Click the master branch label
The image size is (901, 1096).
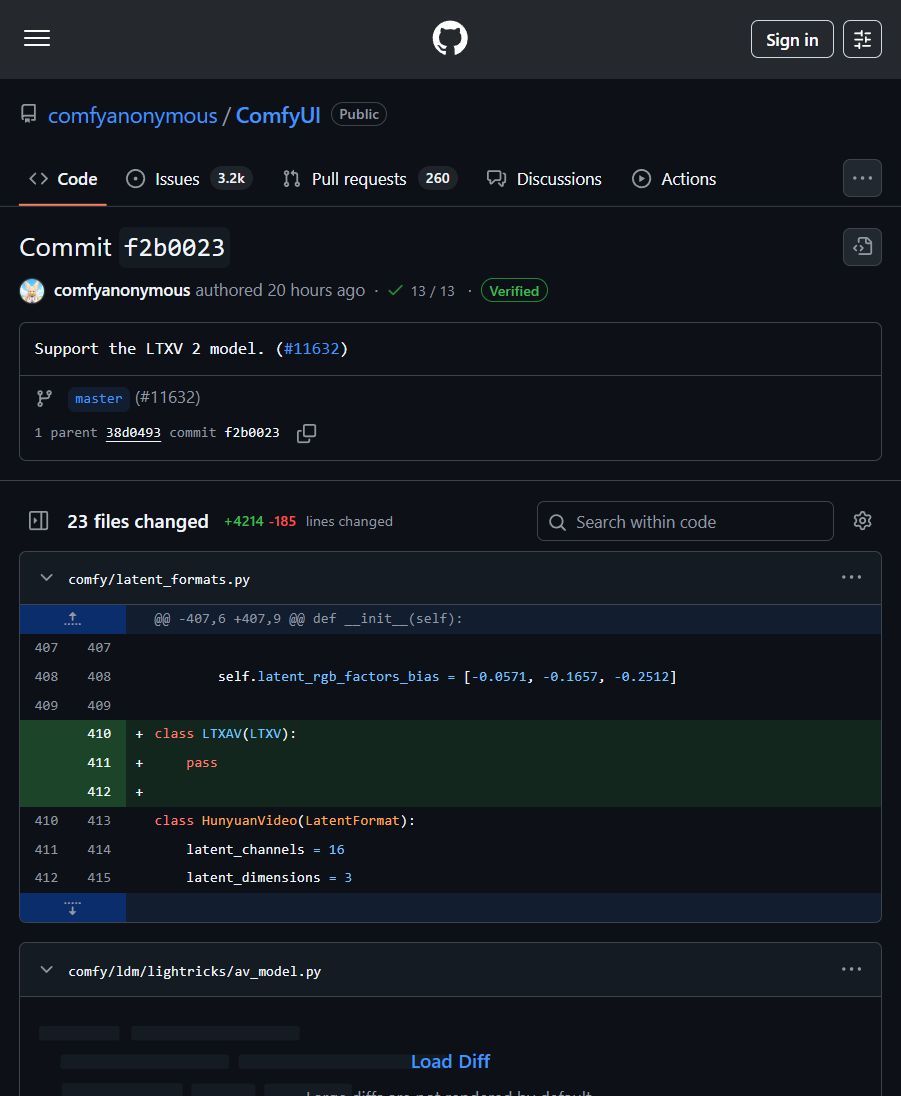click(99, 398)
